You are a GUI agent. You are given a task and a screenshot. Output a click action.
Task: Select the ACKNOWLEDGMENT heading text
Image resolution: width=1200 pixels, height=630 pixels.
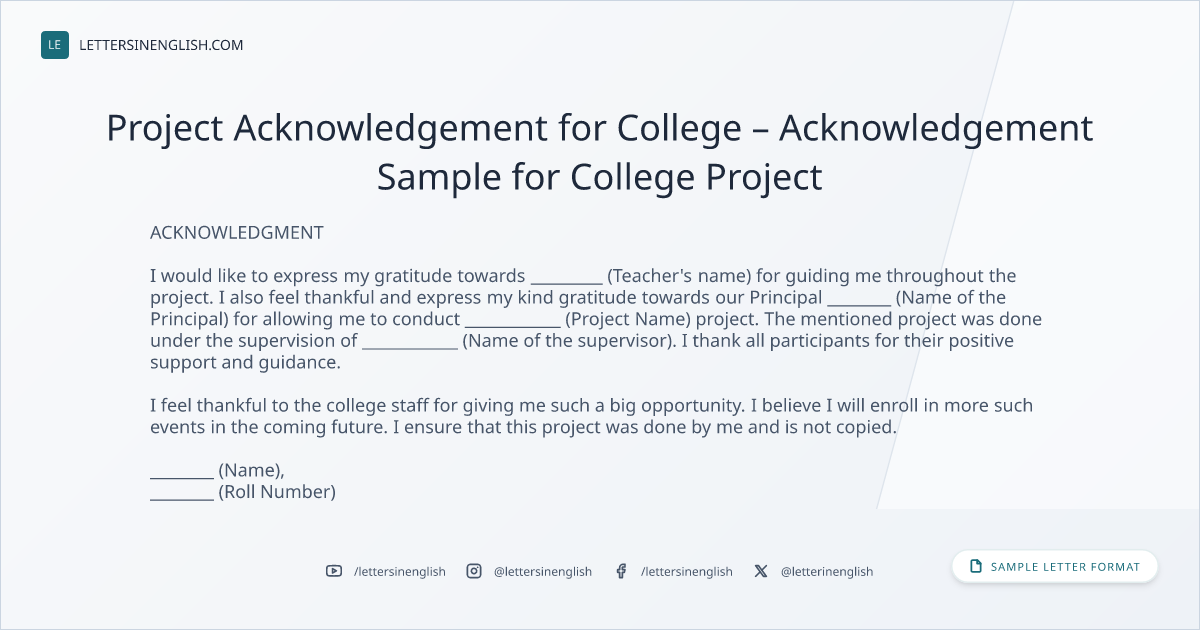click(237, 232)
